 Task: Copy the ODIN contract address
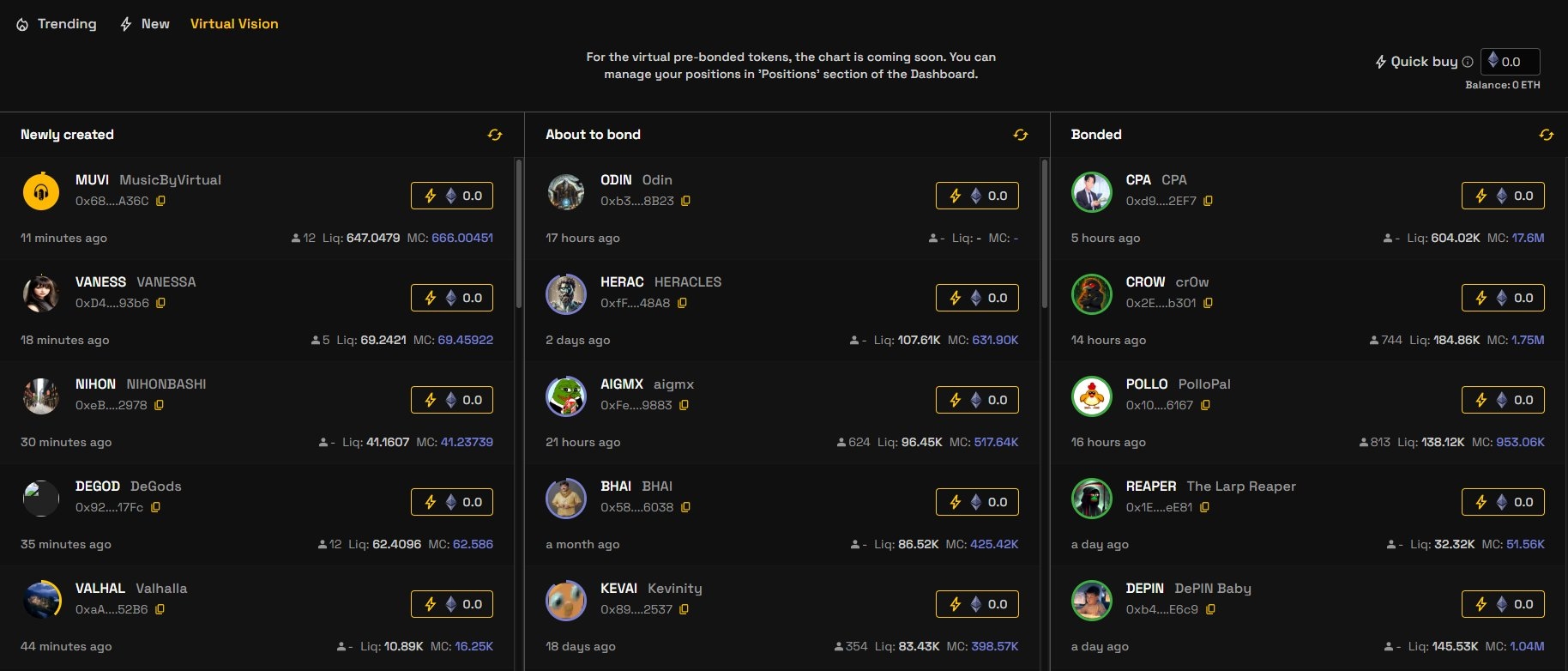[x=685, y=201]
